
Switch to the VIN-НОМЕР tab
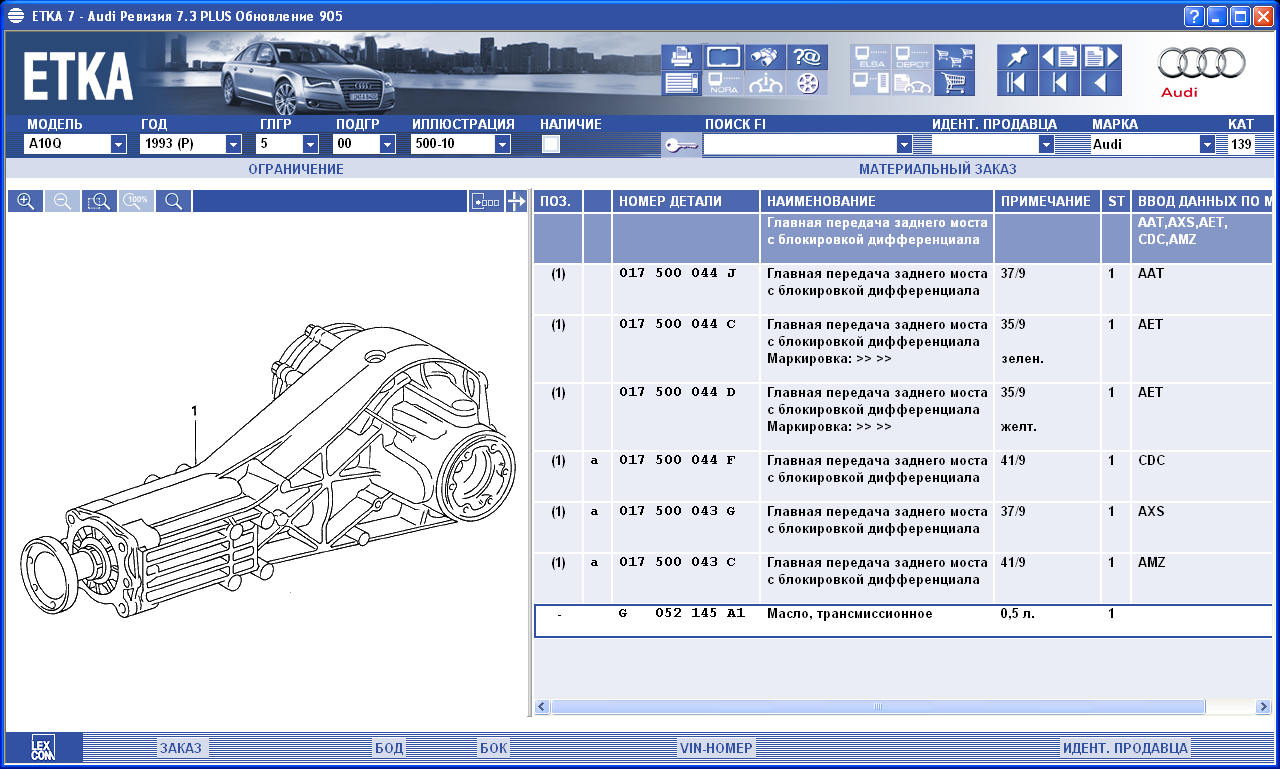716,748
